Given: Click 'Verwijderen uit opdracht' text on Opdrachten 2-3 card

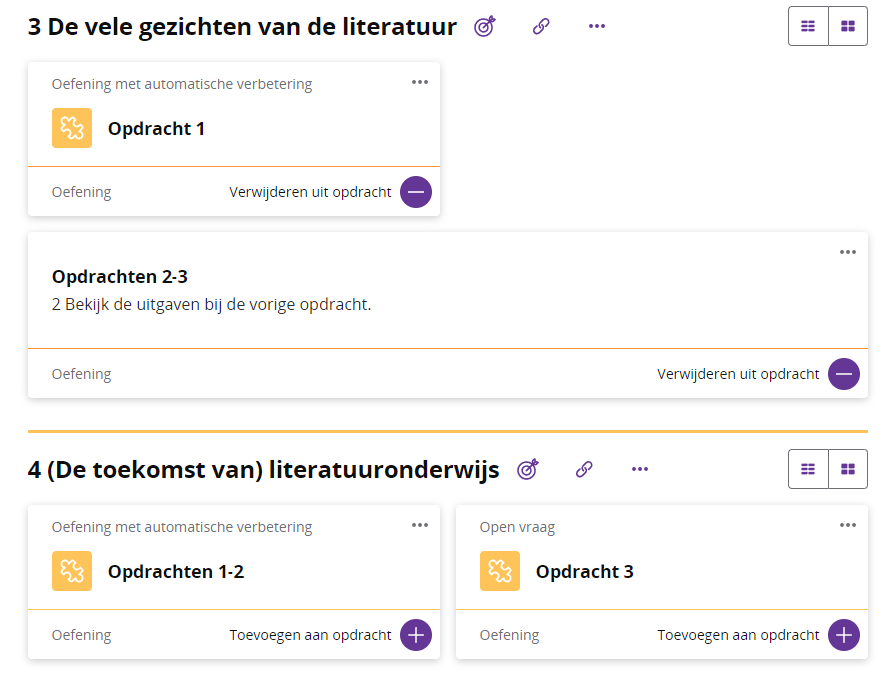Looking at the screenshot, I should tap(738, 374).
